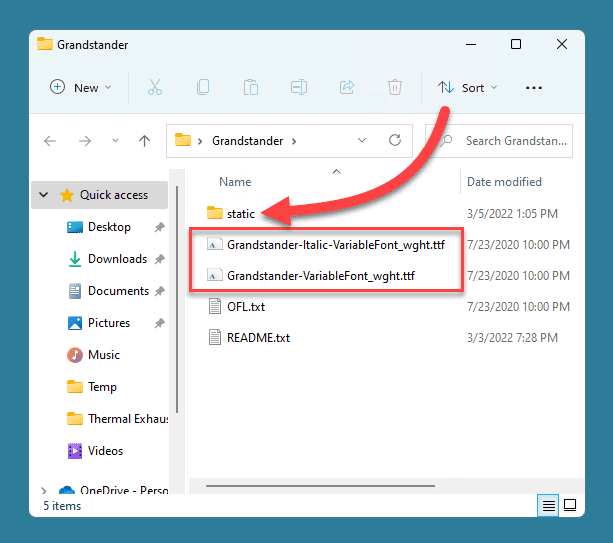Select Grandstander-Italic-VariableFont_wght.ttf file name
The width and height of the screenshot is (613, 543).
click(336, 245)
